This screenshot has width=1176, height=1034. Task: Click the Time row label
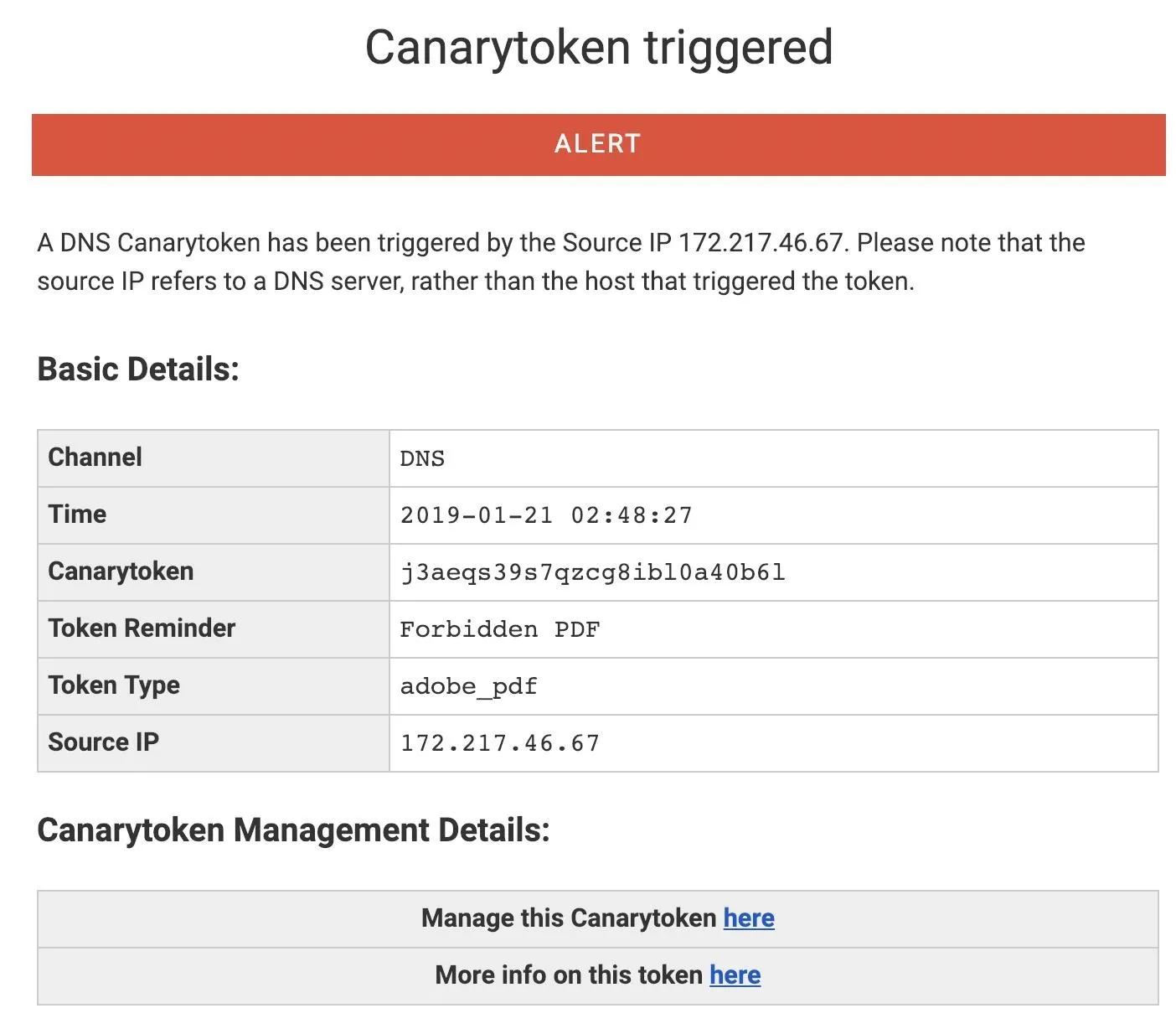click(77, 514)
